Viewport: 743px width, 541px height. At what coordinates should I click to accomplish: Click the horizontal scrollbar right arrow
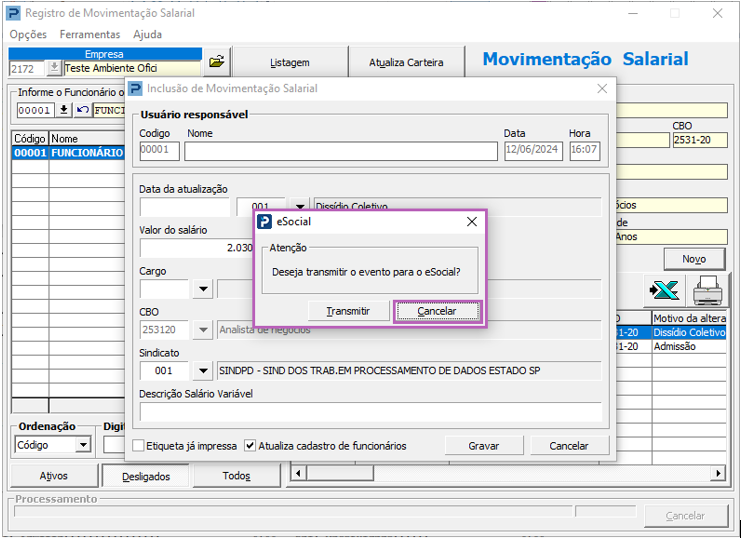[717, 472]
